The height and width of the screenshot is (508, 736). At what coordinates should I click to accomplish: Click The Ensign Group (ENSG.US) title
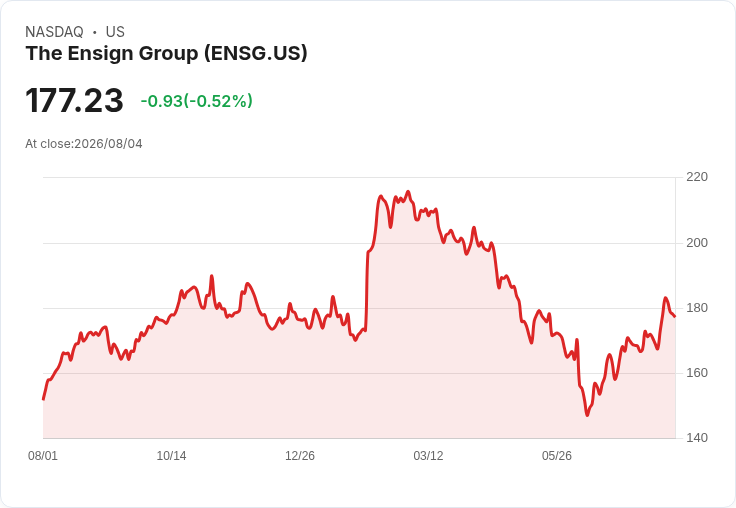click(x=166, y=53)
